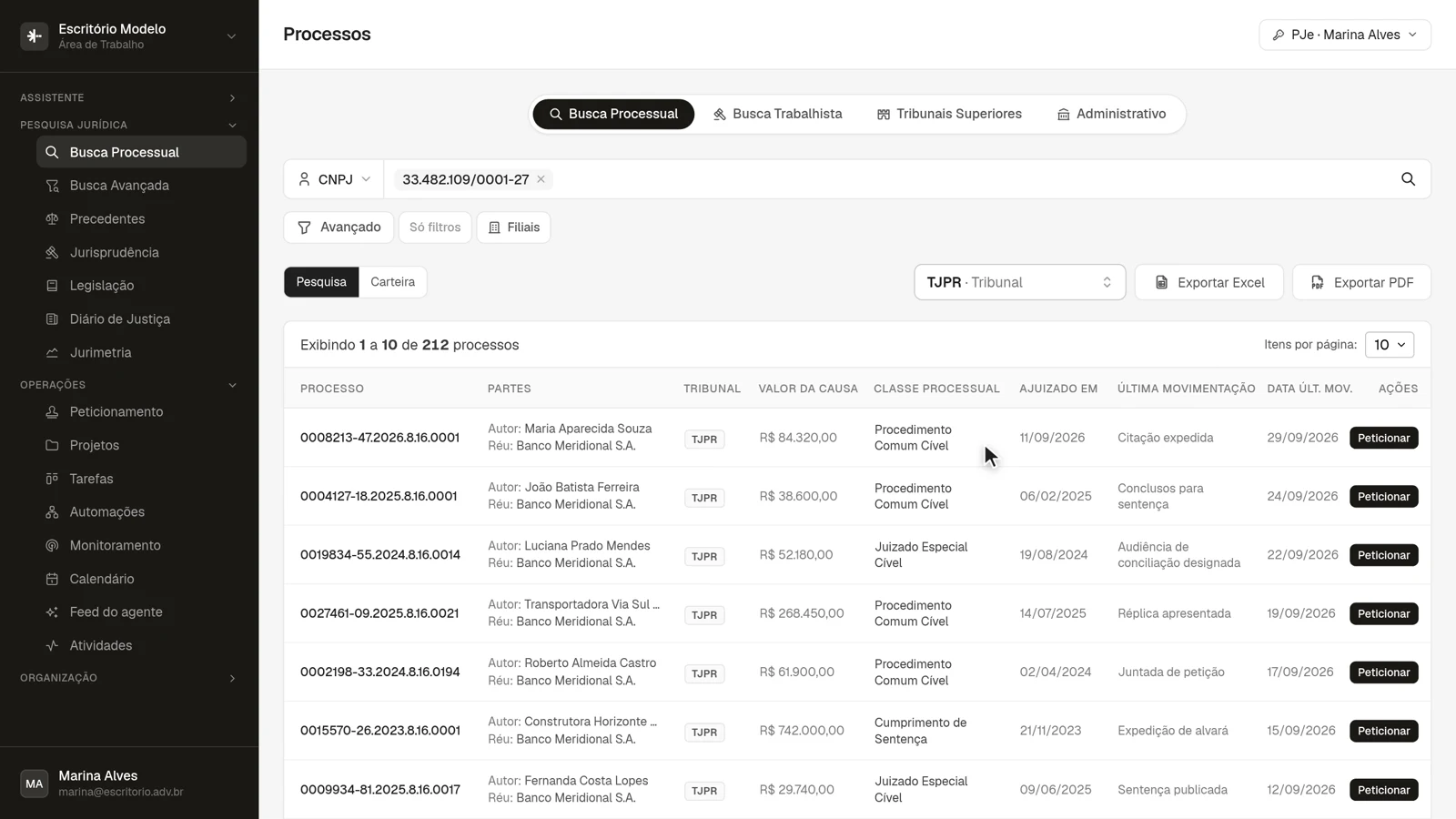
Task: Open process 0019834-55.2024.8.16.0014
Action: coord(380,555)
